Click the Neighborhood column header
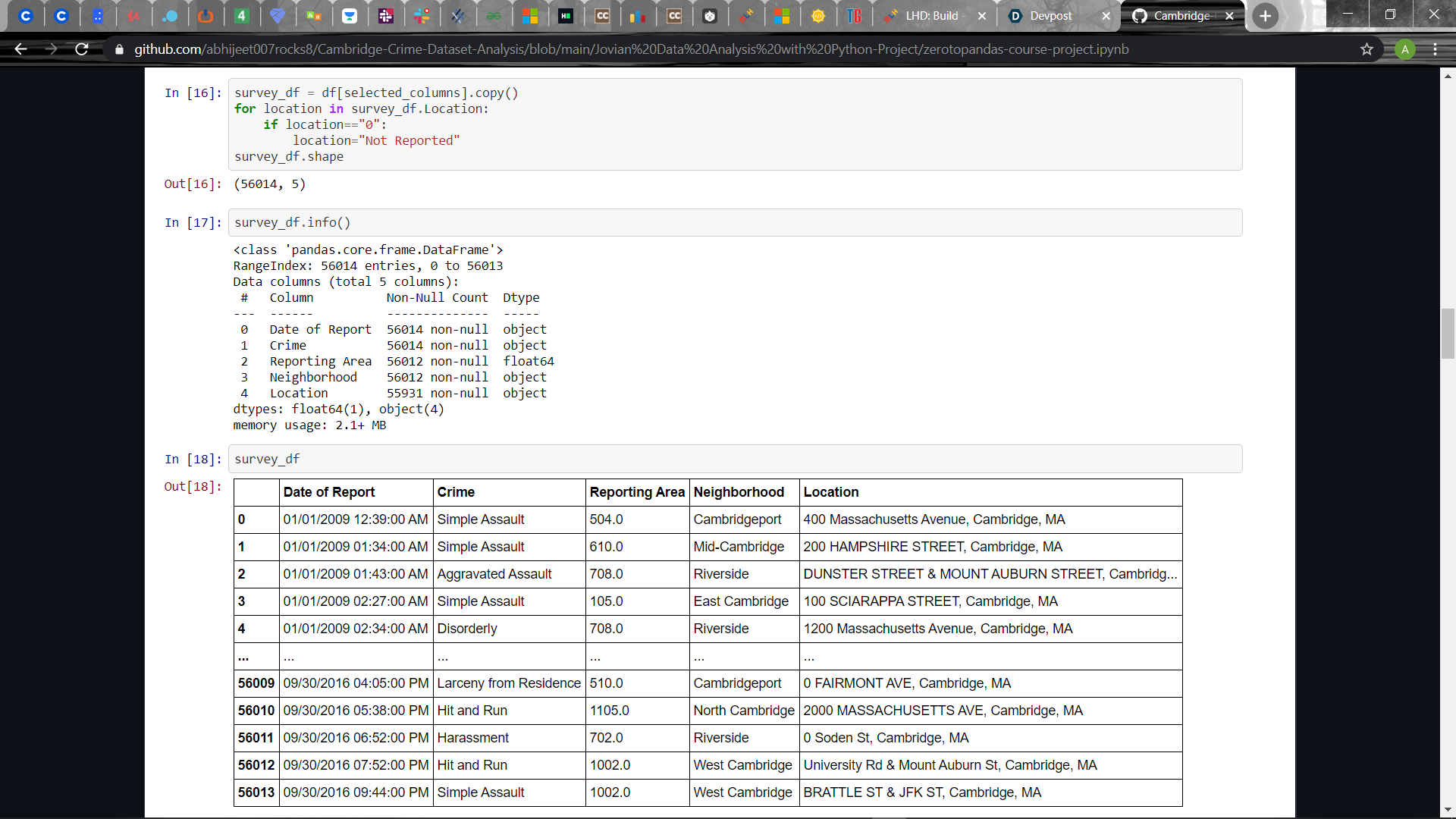Viewport: 1456px width, 819px height. 738,492
